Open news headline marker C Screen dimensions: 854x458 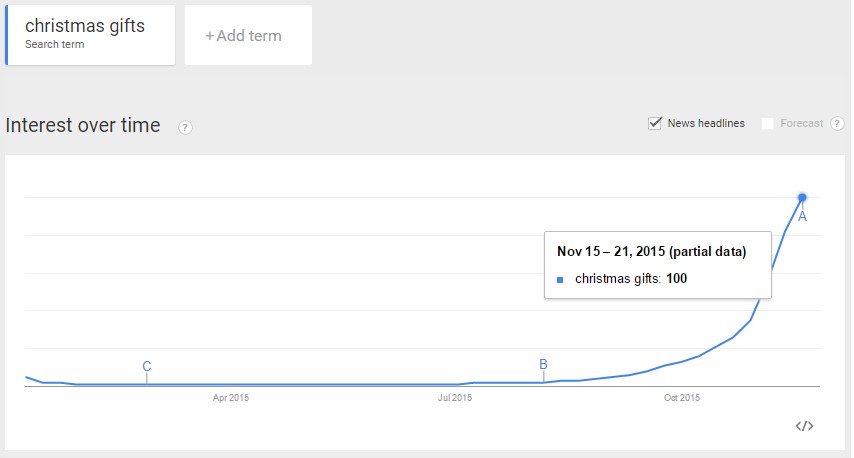pos(147,366)
